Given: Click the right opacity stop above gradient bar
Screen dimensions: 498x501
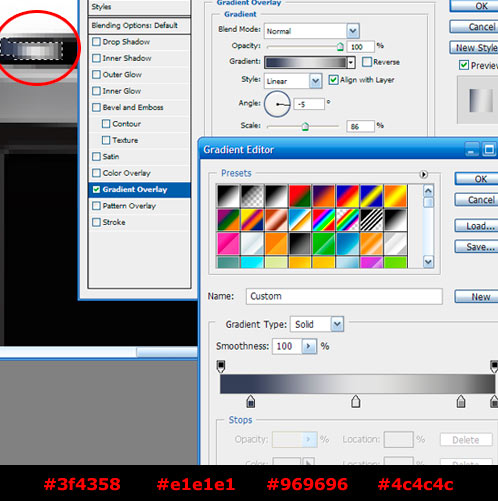Looking at the screenshot, I should (x=494, y=366).
